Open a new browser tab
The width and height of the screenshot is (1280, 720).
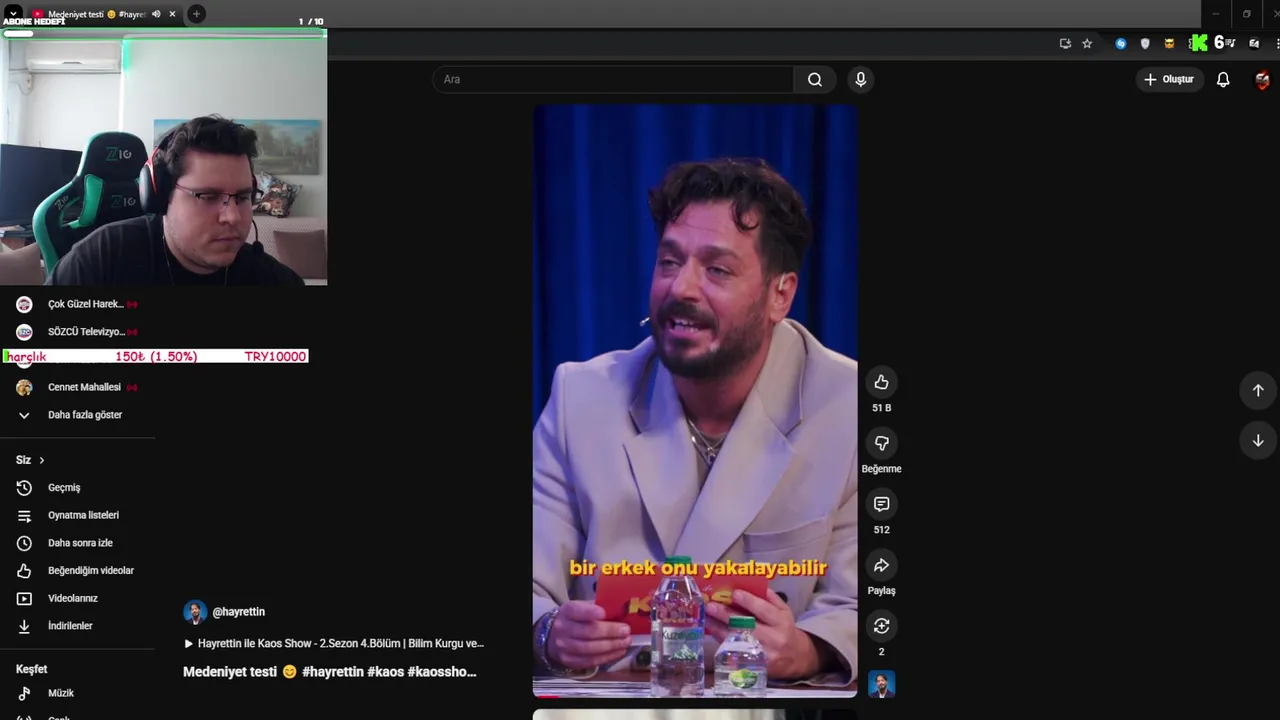[x=196, y=14]
